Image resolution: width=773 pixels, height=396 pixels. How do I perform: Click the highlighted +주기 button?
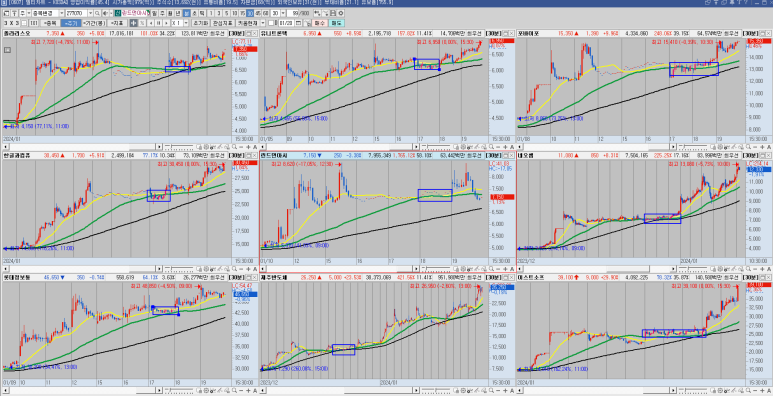(70, 23)
